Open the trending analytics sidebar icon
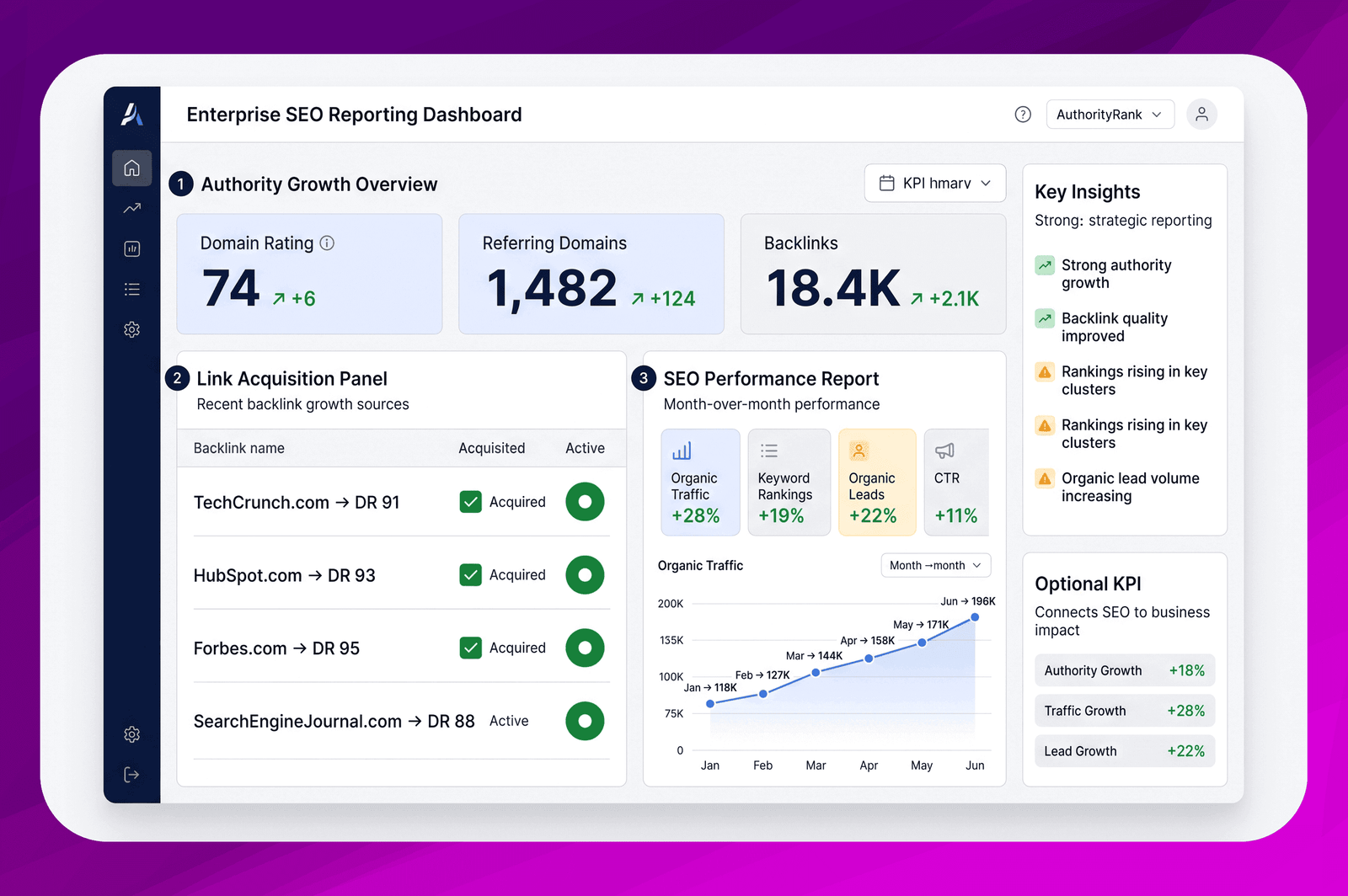This screenshot has height=896, width=1348. [132, 208]
